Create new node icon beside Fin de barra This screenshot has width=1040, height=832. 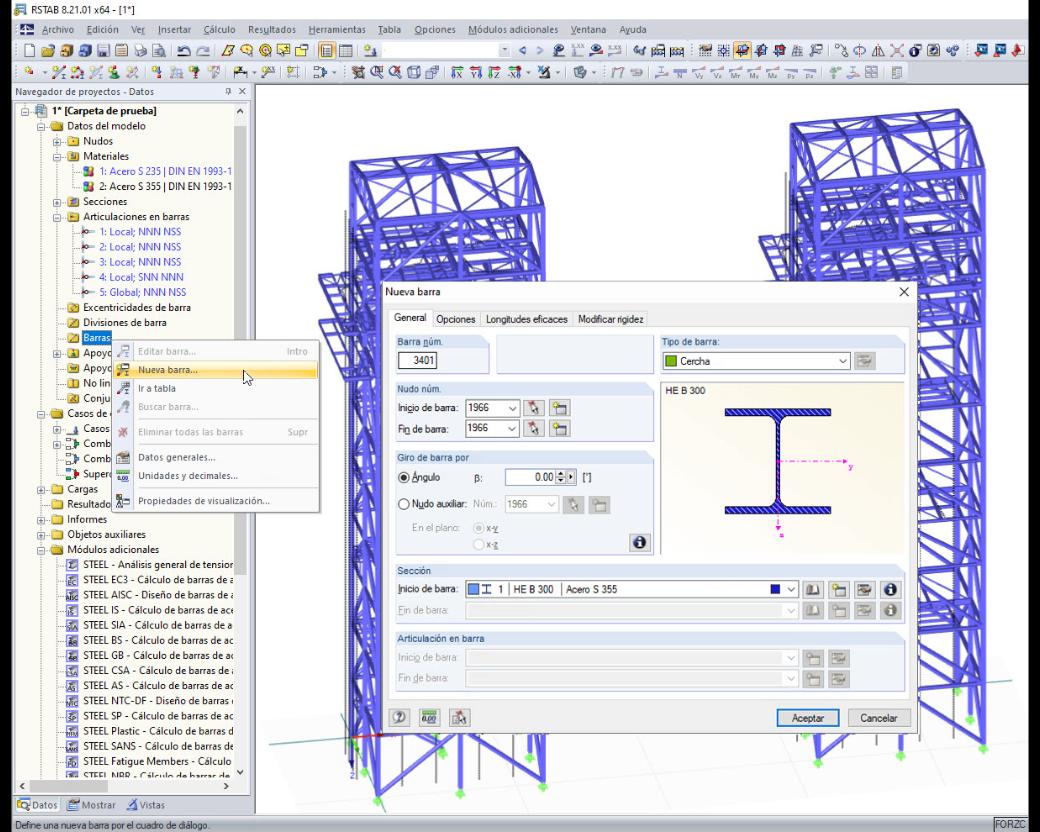[x=560, y=429]
